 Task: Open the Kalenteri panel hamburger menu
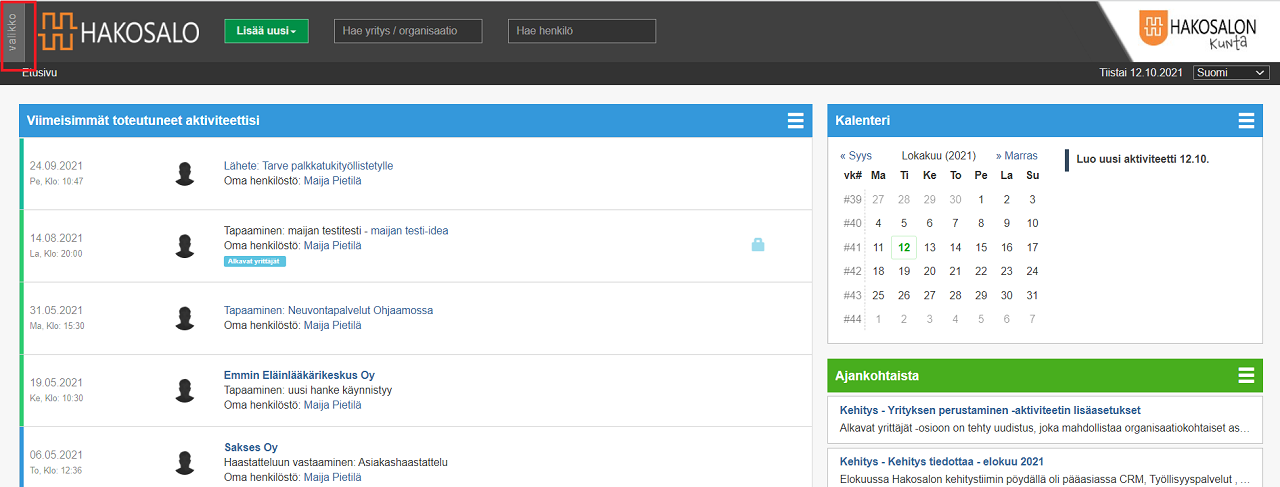[1246, 121]
